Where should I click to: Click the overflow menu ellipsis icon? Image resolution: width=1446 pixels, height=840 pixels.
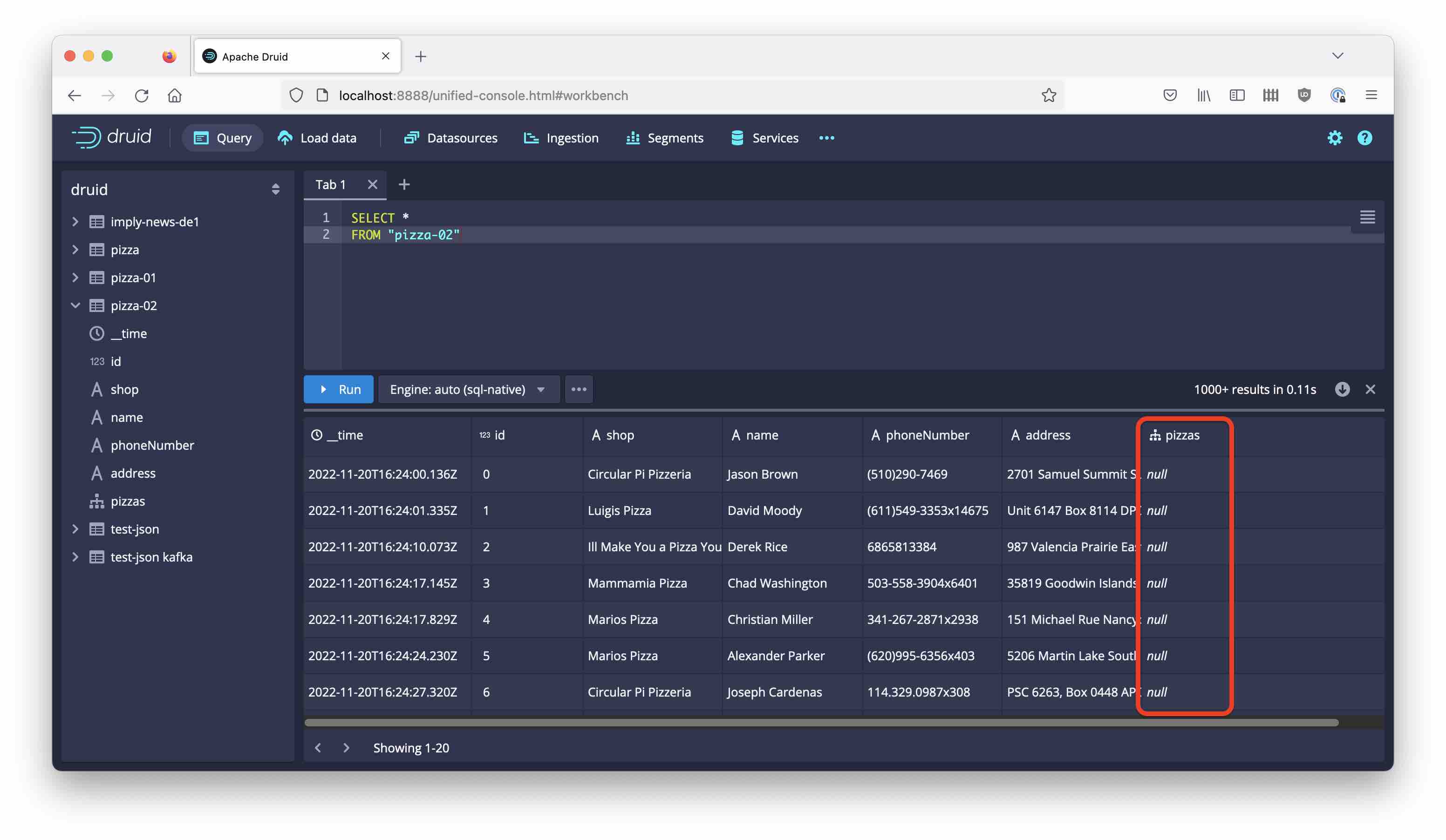[x=578, y=389]
